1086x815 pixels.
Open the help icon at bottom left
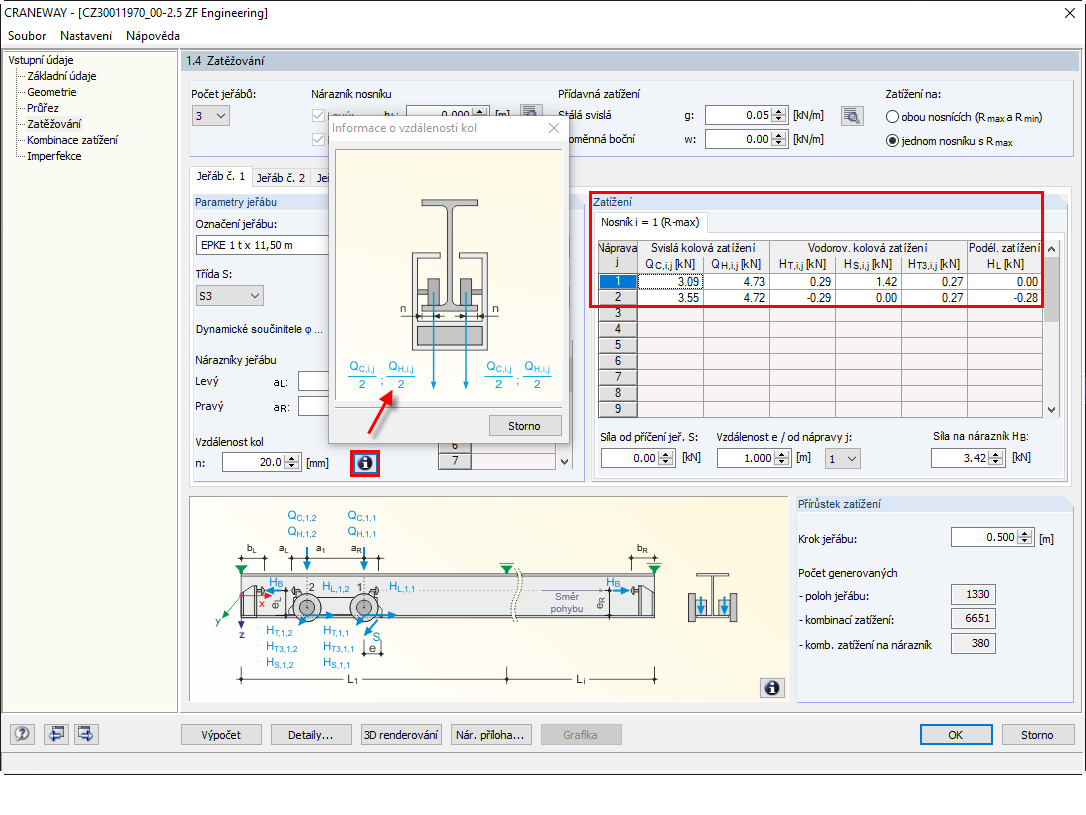21,735
